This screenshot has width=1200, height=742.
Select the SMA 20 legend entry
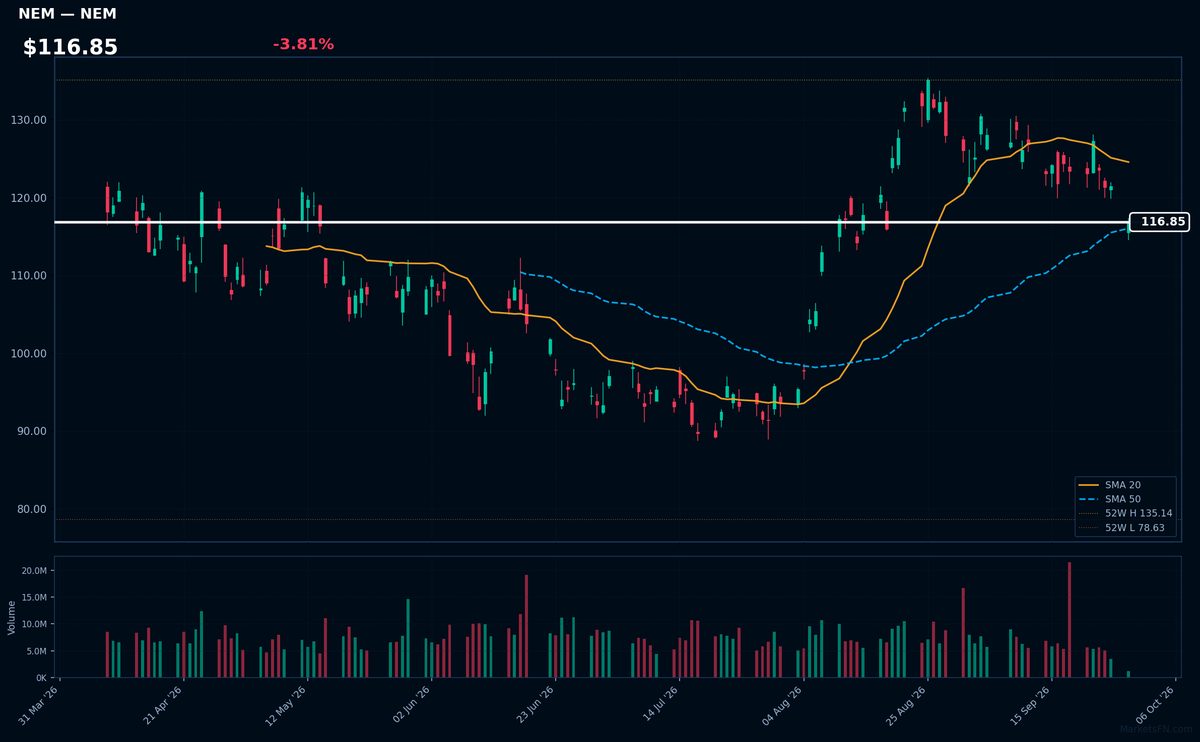(1125, 484)
